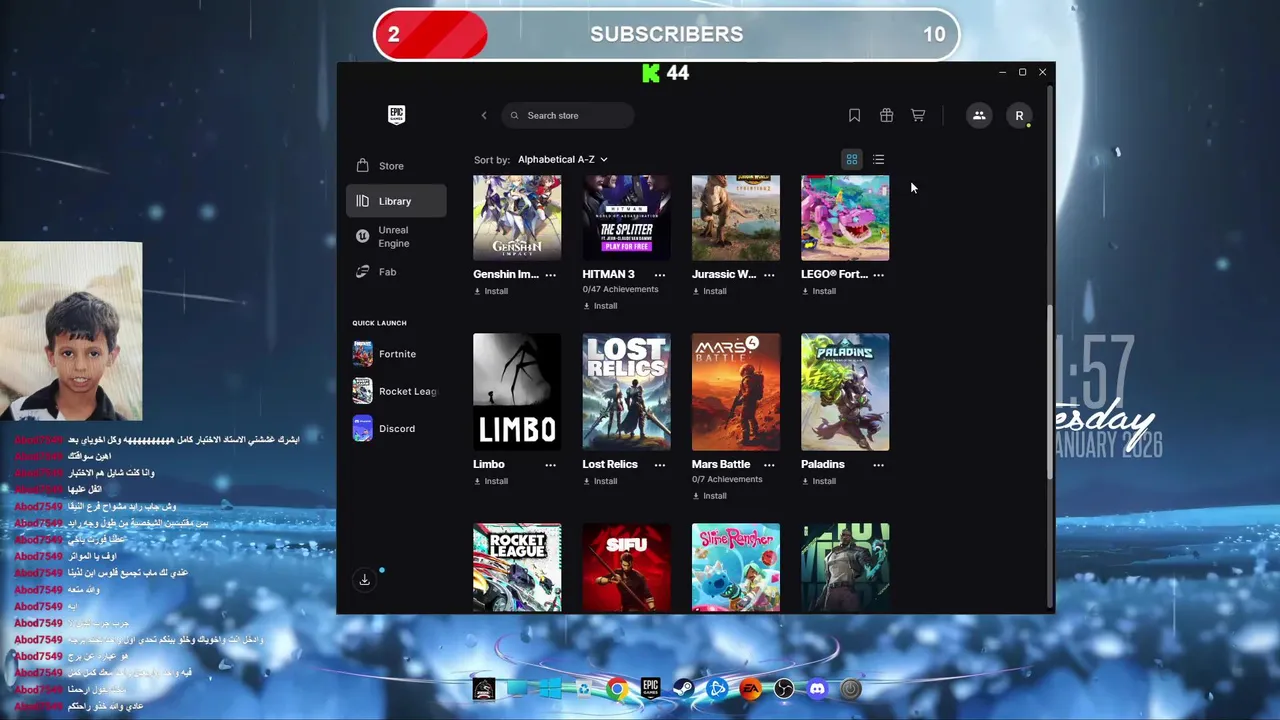This screenshot has width=1280, height=720.
Task: Open the HITMAN 3 cover
Action: [x=626, y=218]
